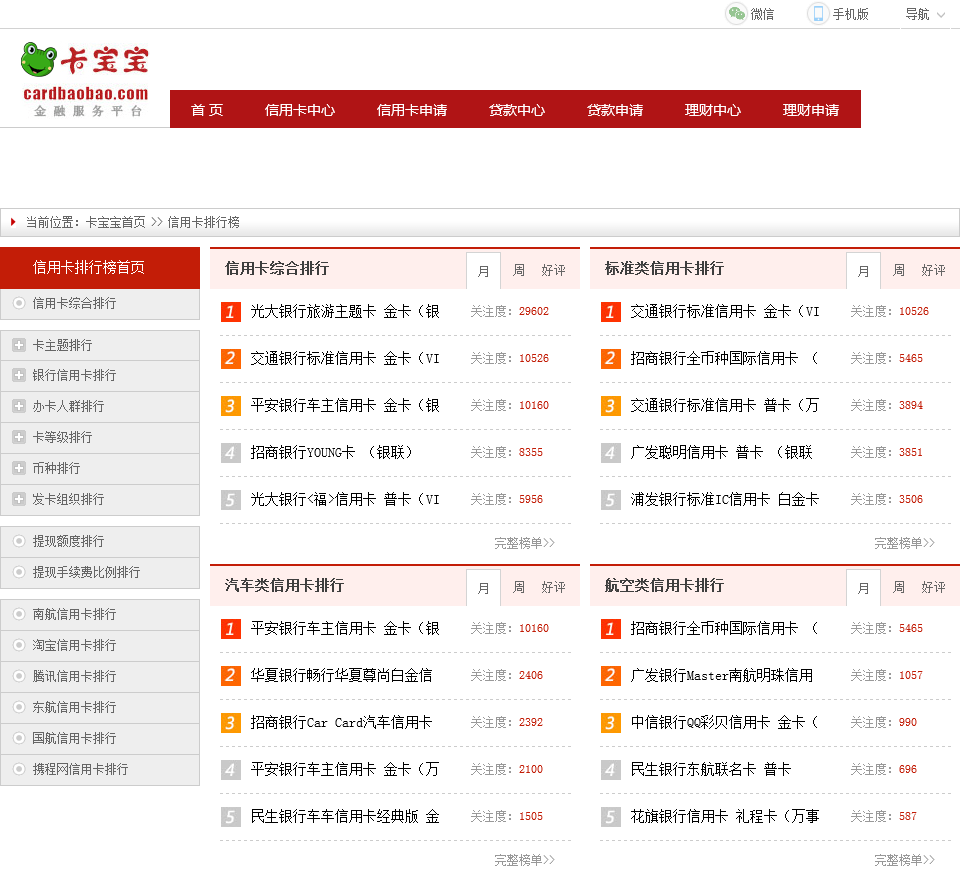Select the 信用卡综合排行 sidebar bullet
The height and width of the screenshot is (873, 960).
tap(19, 303)
